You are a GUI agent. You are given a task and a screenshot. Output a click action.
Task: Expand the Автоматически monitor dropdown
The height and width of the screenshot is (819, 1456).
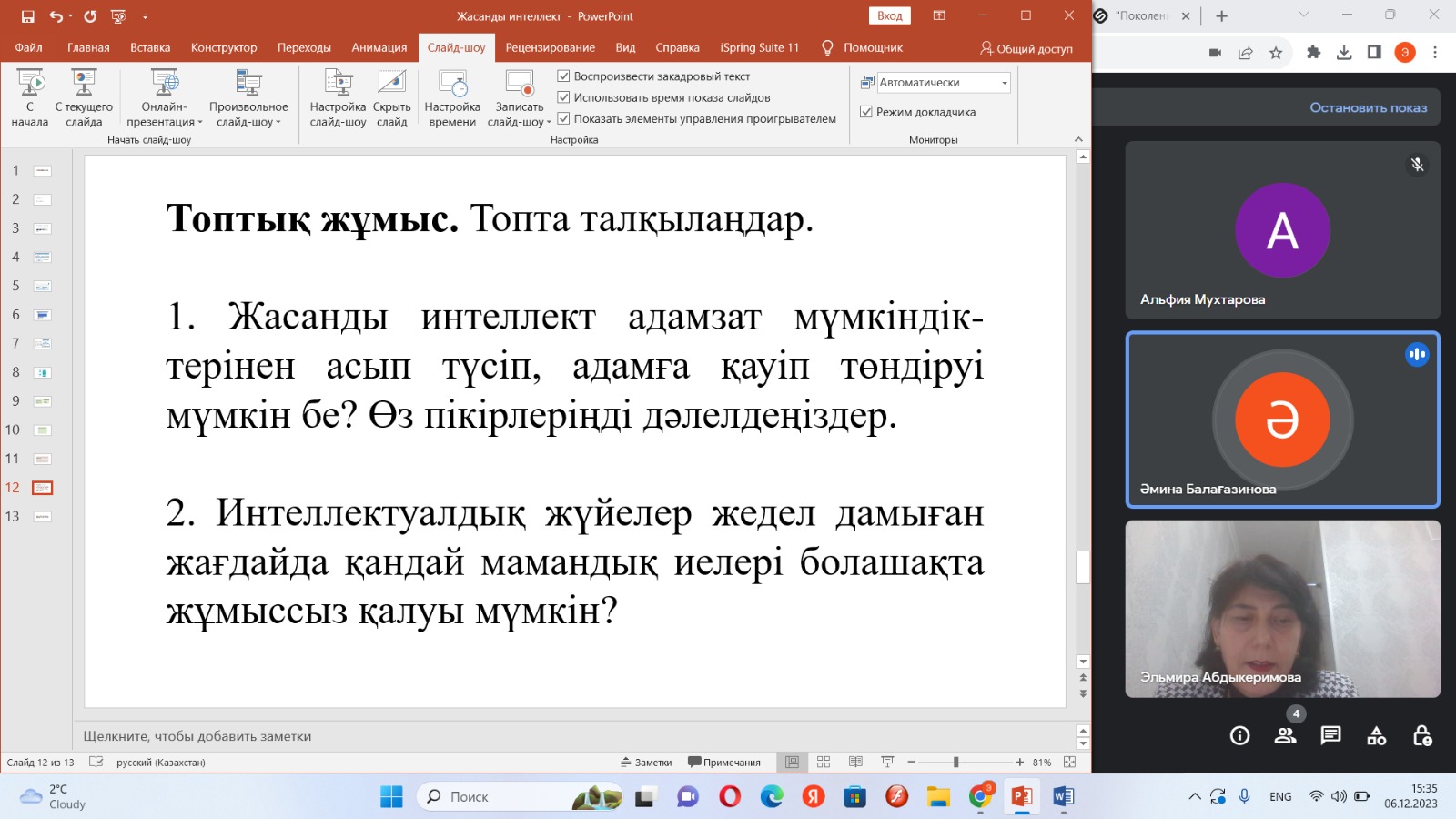click(1004, 83)
